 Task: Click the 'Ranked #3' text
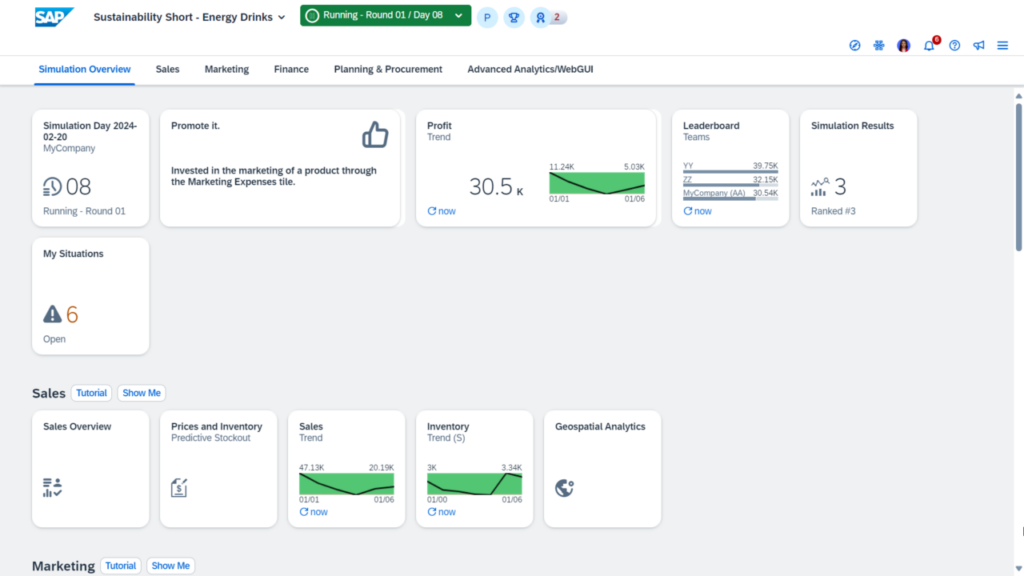coord(833,211)
